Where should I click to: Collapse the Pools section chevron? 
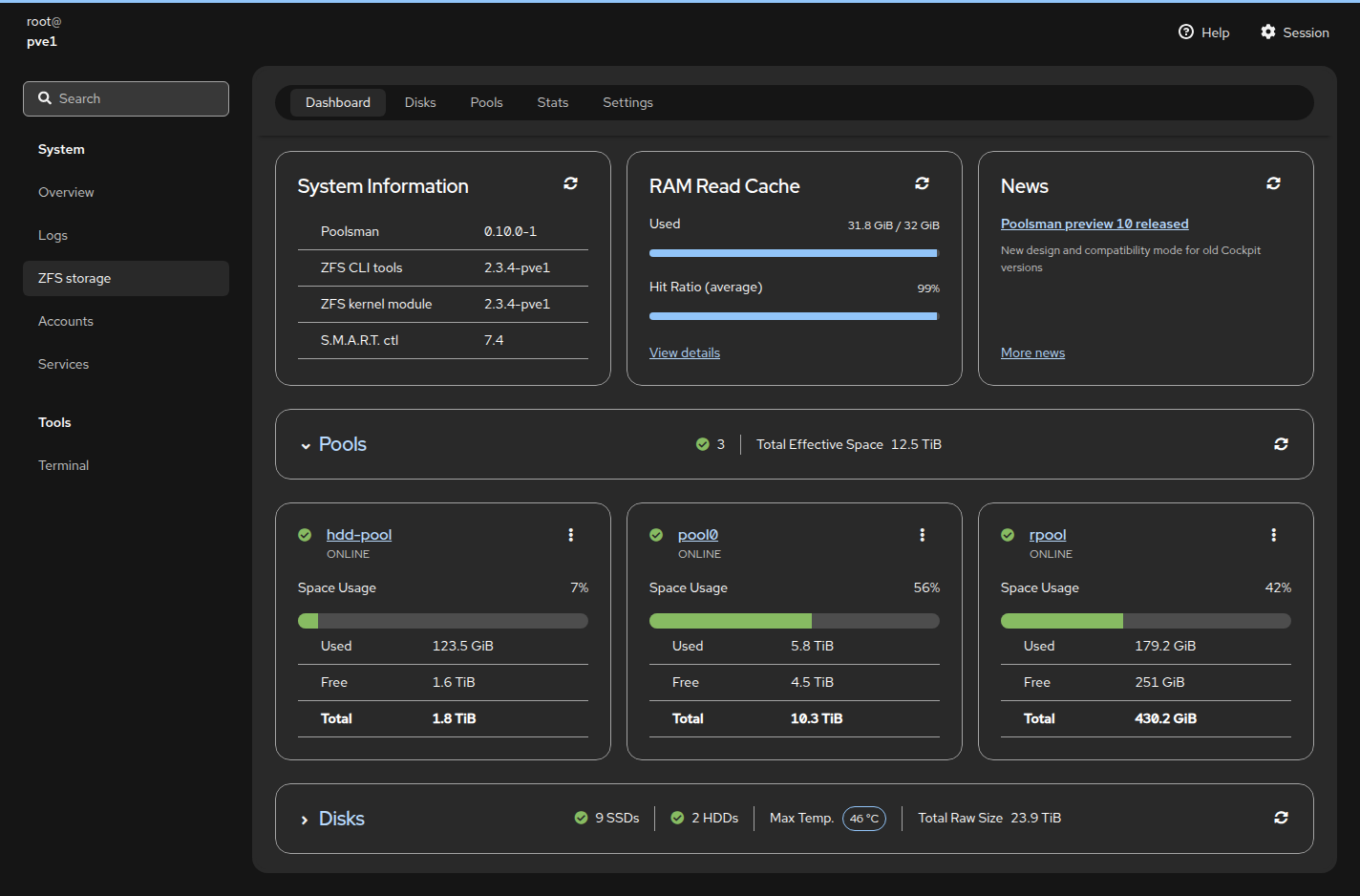tap(305, 445)
